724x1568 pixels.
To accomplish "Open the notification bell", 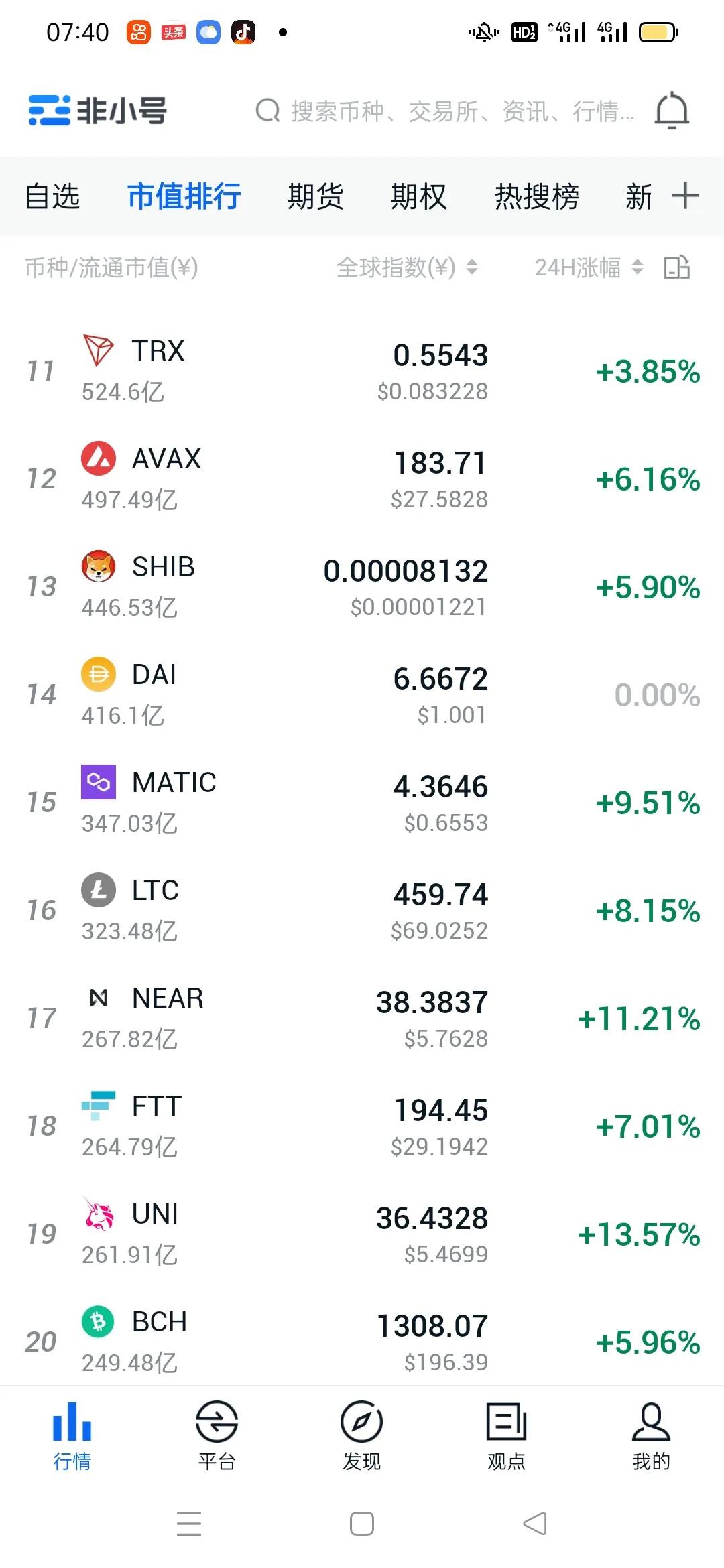I will pyautogui.click(x=672, y=111).
